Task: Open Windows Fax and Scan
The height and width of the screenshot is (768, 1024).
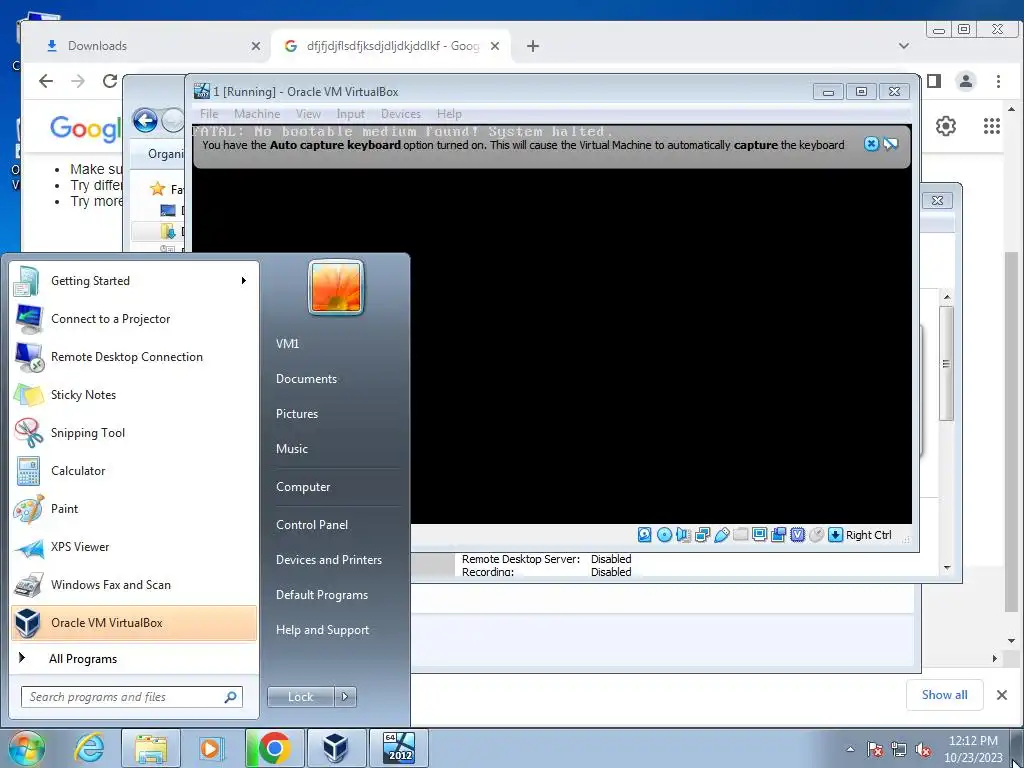Action: pyautogui.click(x=134, y=584)
